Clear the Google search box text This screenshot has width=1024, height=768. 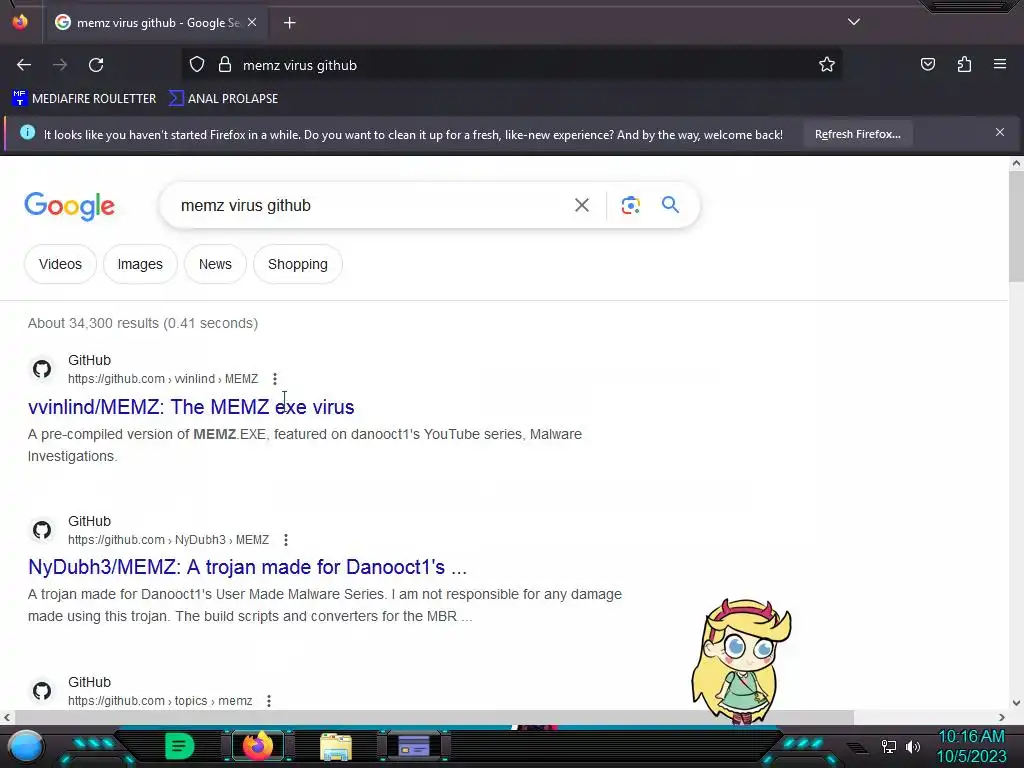click(581, 205)
